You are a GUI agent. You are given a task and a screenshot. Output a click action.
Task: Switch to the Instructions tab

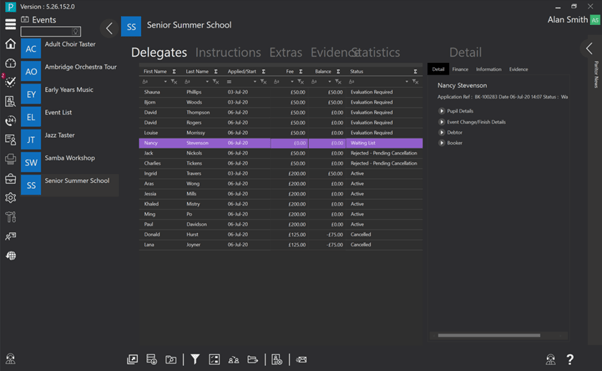click(228, 52)
